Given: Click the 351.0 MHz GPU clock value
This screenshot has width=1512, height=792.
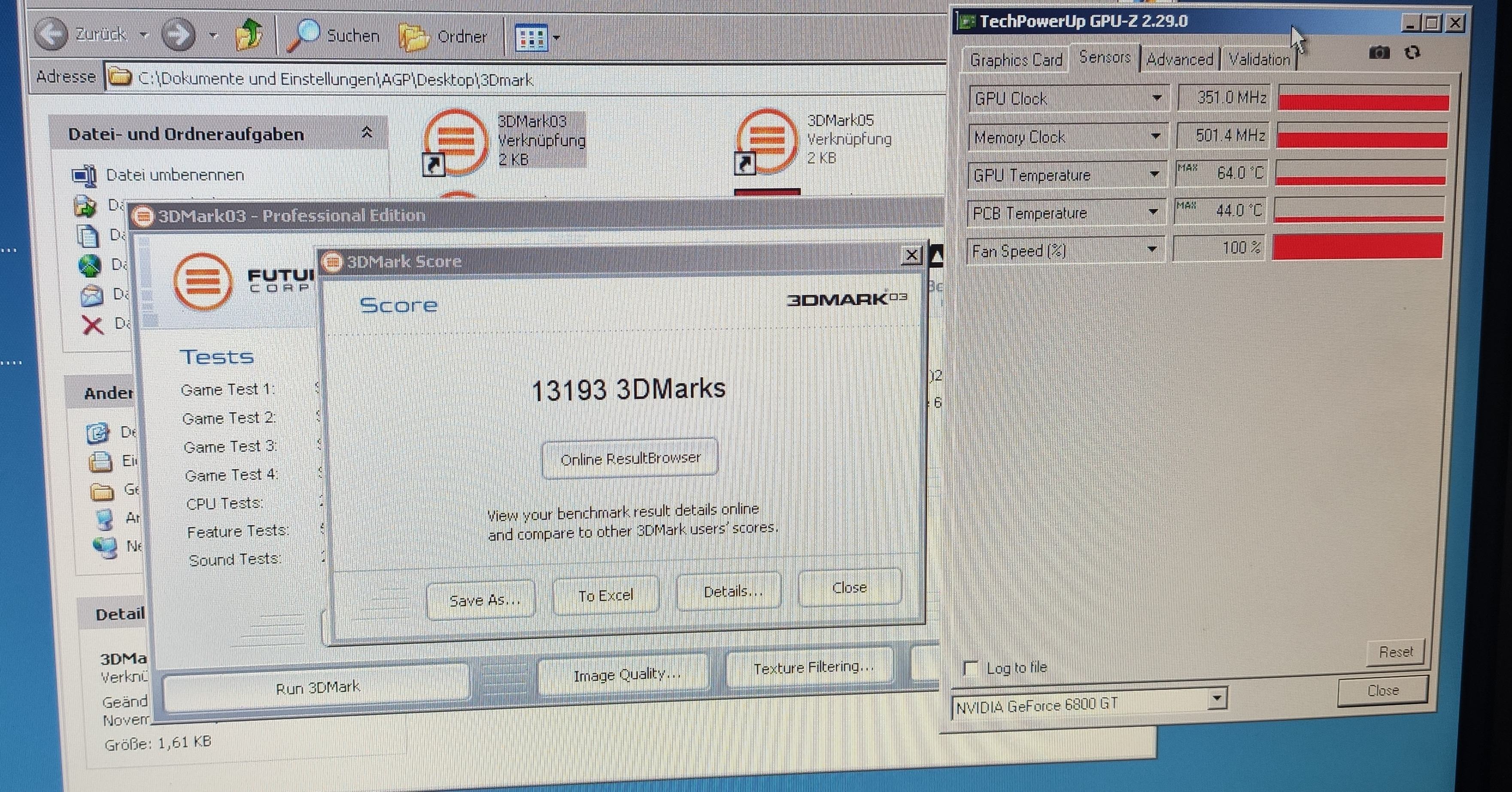Looking at the screenshot, I should pos(1224,97).
